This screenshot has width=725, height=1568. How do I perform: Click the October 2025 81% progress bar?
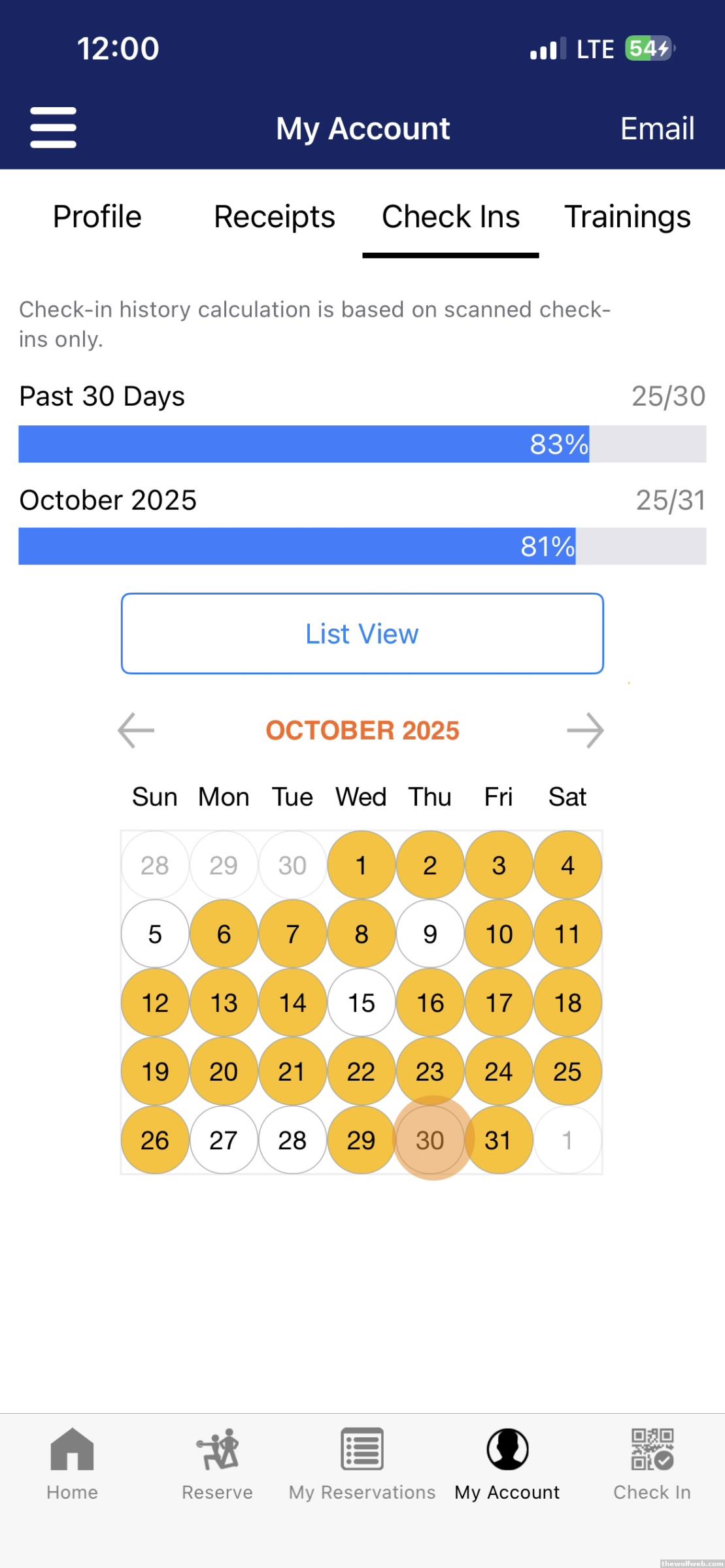pyautogui.click(x=362, y=546)
